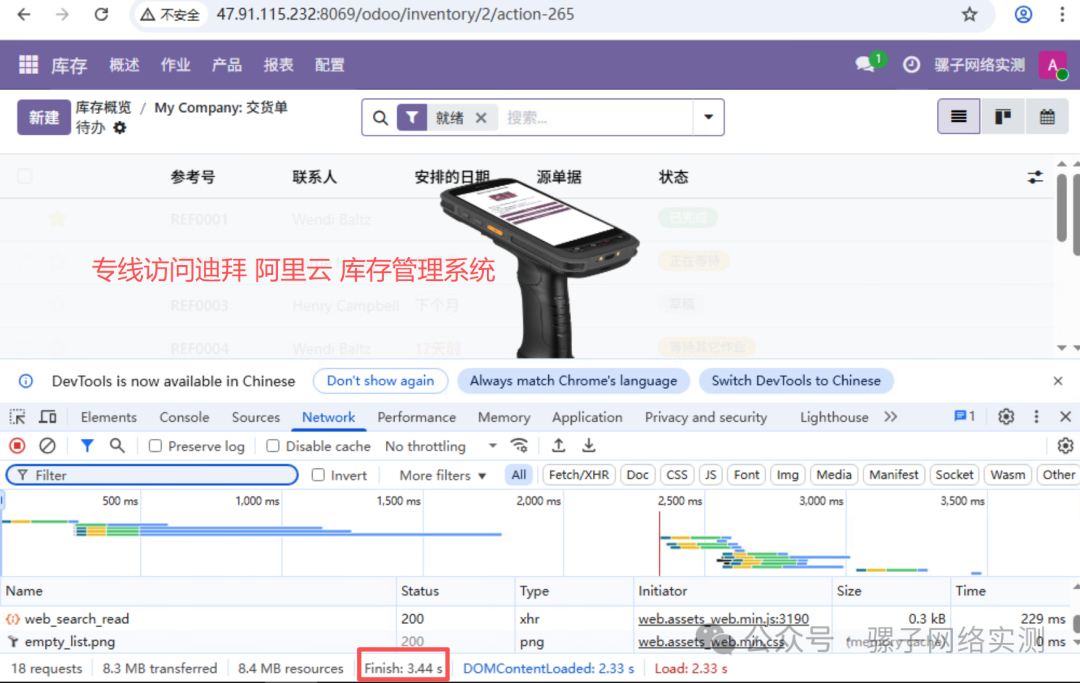Switch the delivery list to Kanban view
Image resolution: width=1080 pixels, height=683 pixels.
1003,116
